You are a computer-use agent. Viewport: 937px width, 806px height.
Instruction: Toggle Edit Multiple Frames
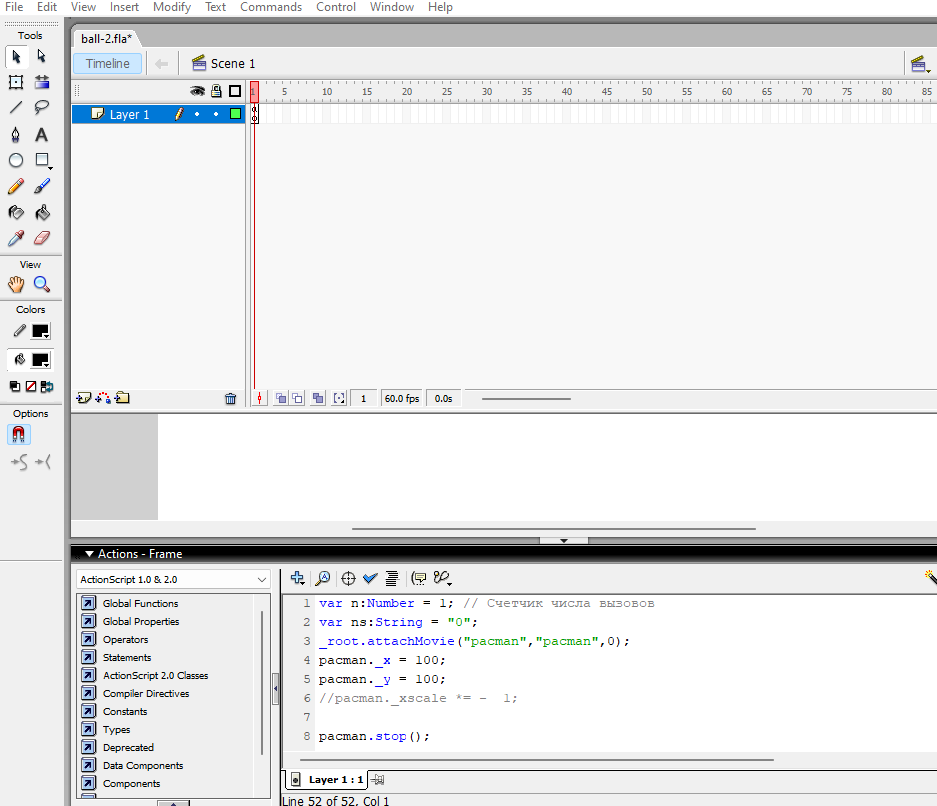319,399
